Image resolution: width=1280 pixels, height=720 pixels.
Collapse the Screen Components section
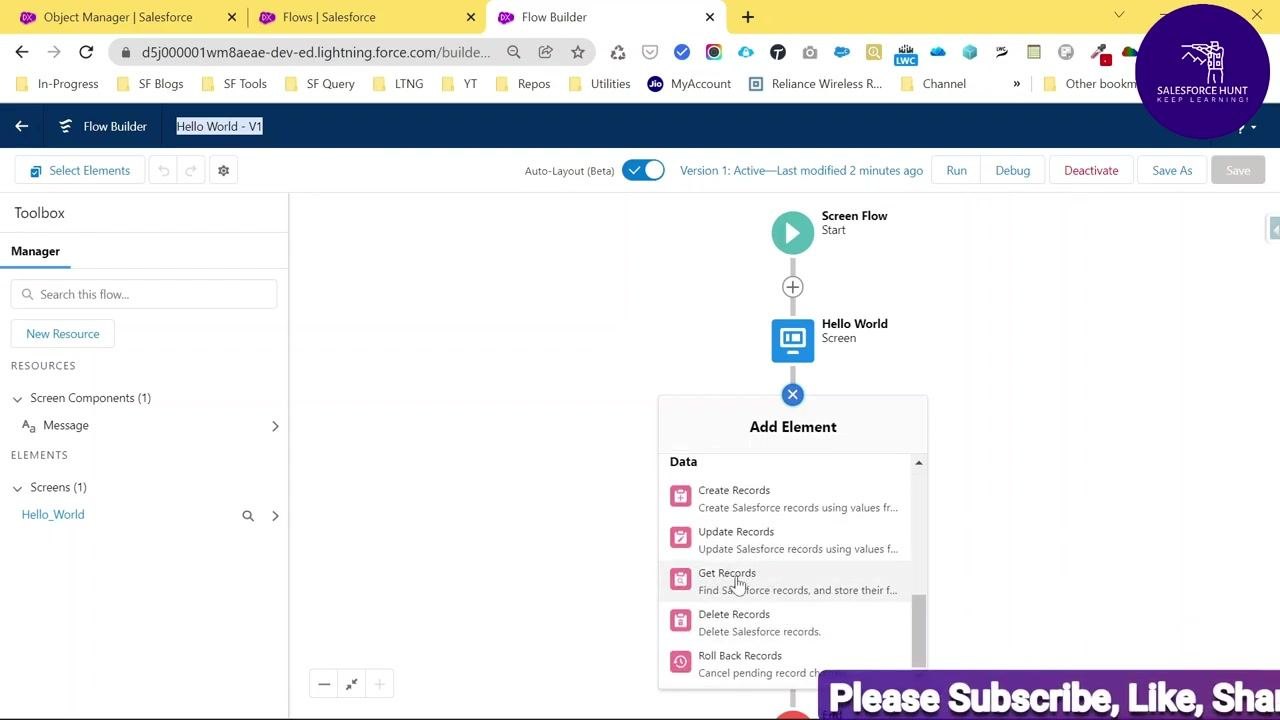[17, 399]
